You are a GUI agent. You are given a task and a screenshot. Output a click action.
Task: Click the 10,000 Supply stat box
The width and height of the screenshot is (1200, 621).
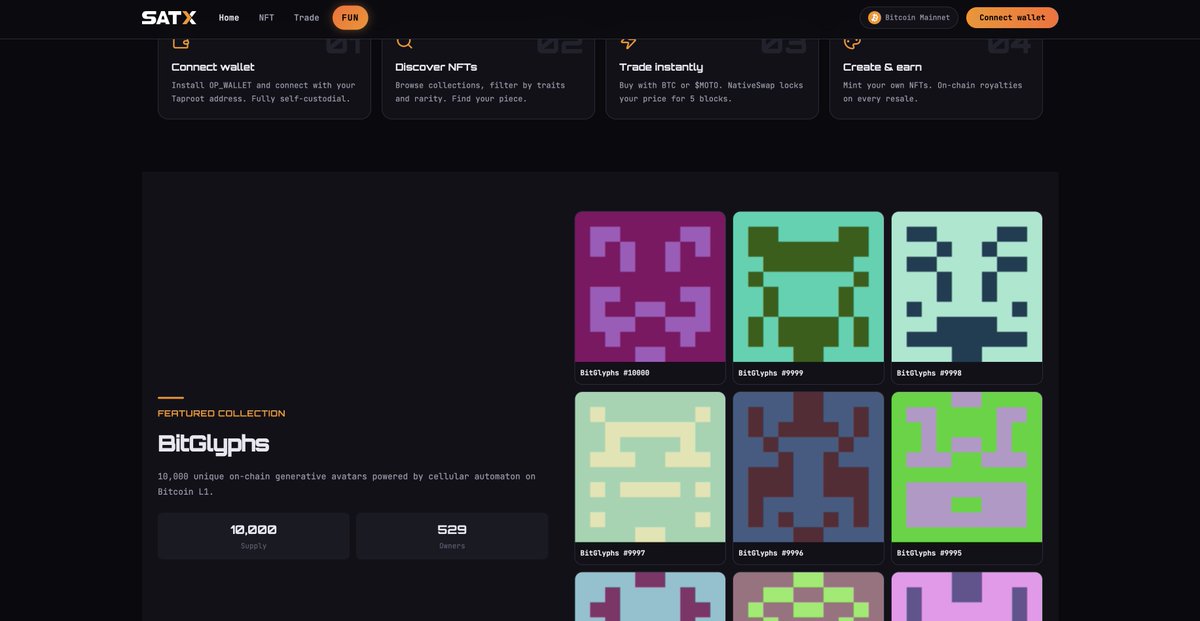click(254, 536)
